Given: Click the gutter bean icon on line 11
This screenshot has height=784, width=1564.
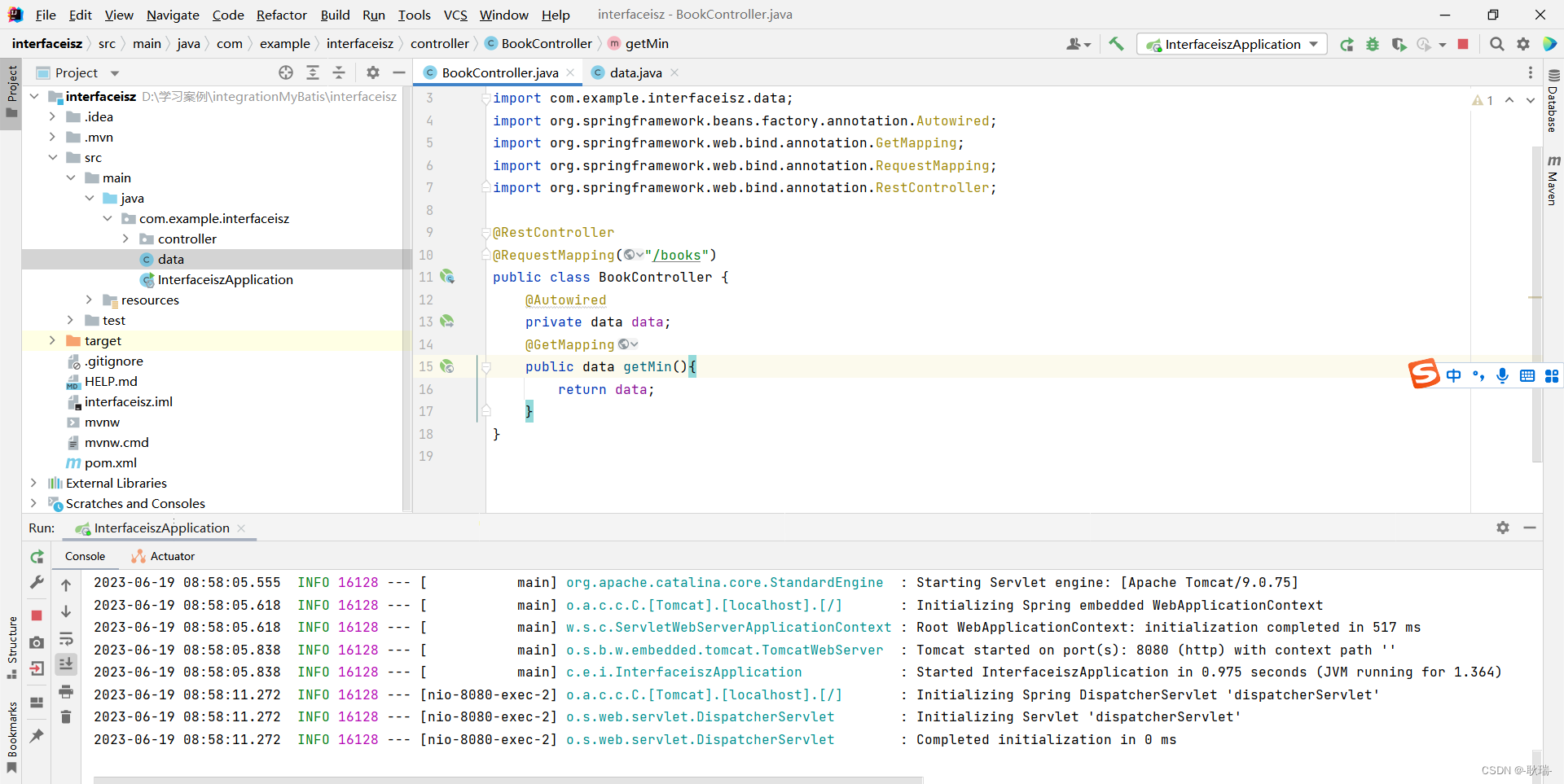Looking at the screenshot, I should (x=447, y=277).
